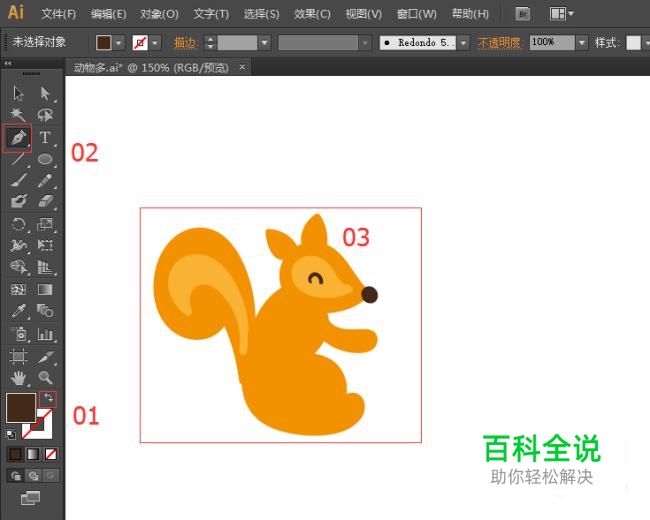
Task: Reset to default fill and stroke
Action: [x=11, y=434]
